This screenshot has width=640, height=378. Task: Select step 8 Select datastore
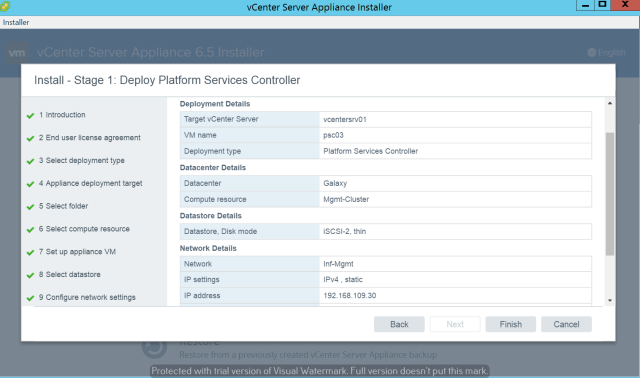(x=69, y=274)
